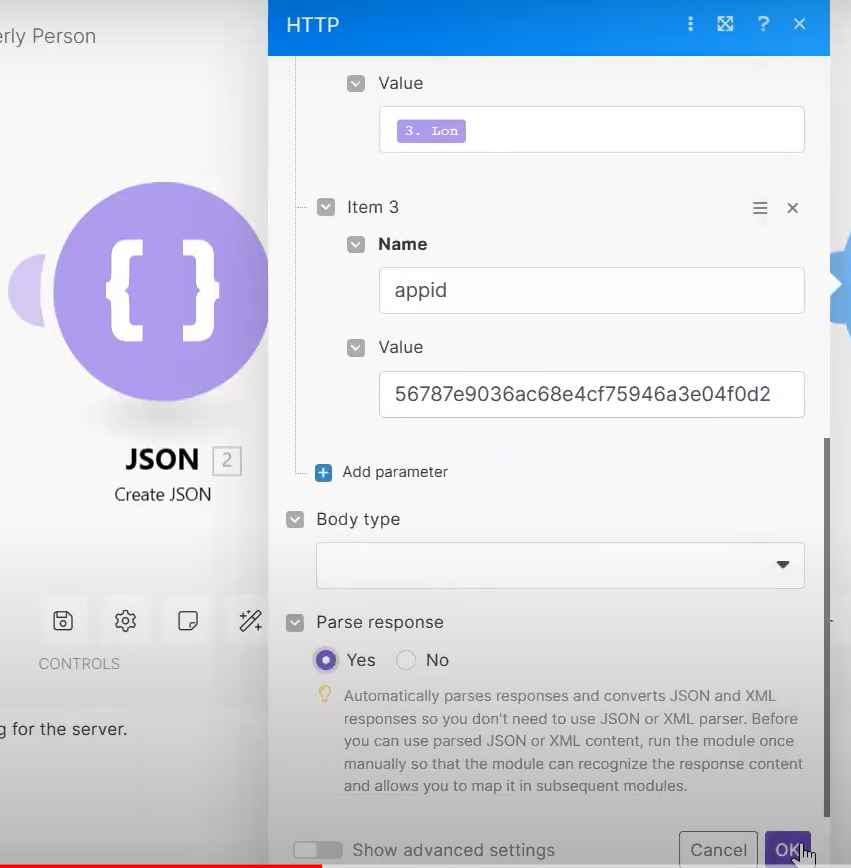Click the Create JSON caption text
Image resolution: width=851 pixels, height=868 pixels.
[x=163, y=494]
